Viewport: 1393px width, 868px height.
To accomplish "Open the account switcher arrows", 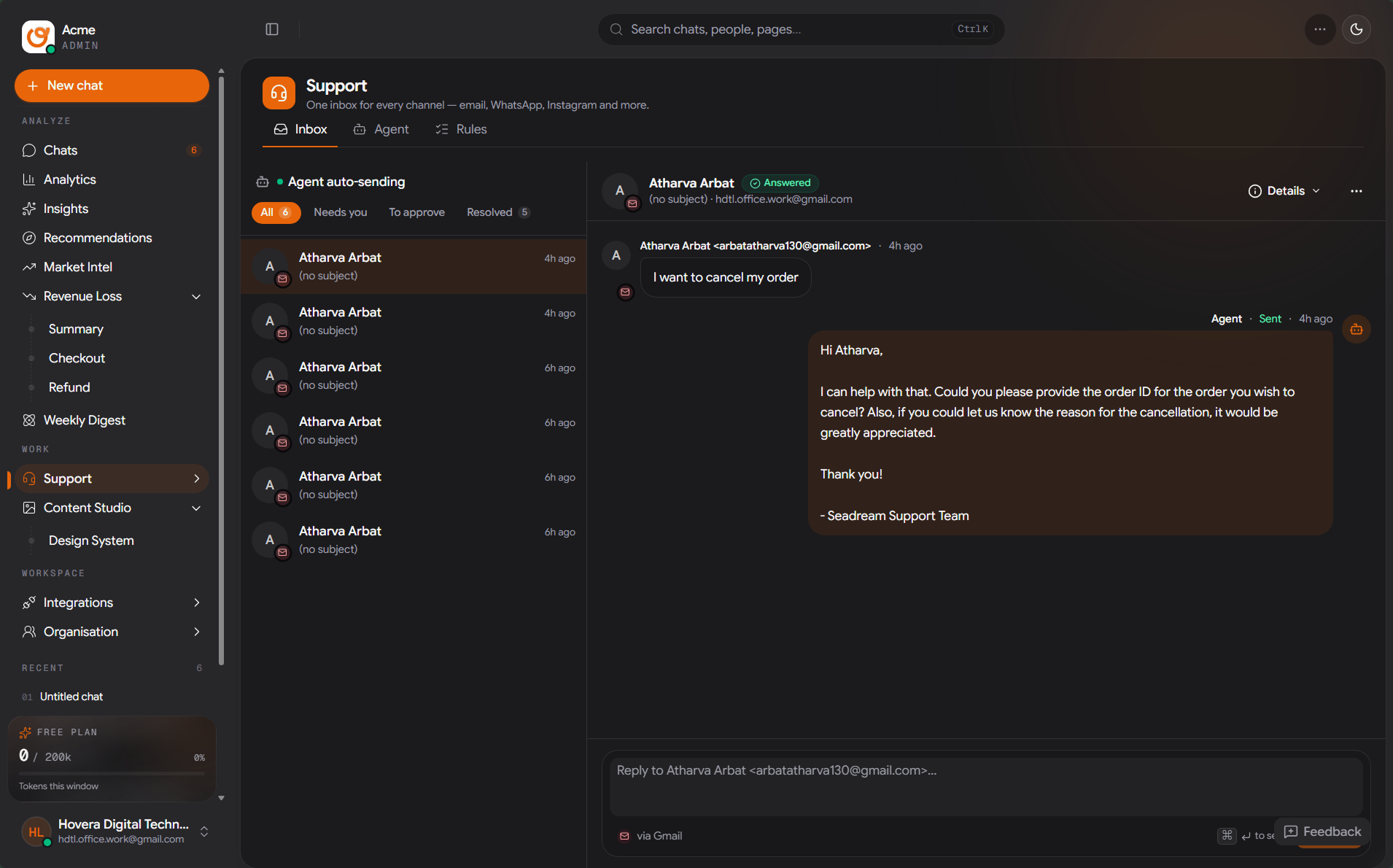I will (204, 832).
